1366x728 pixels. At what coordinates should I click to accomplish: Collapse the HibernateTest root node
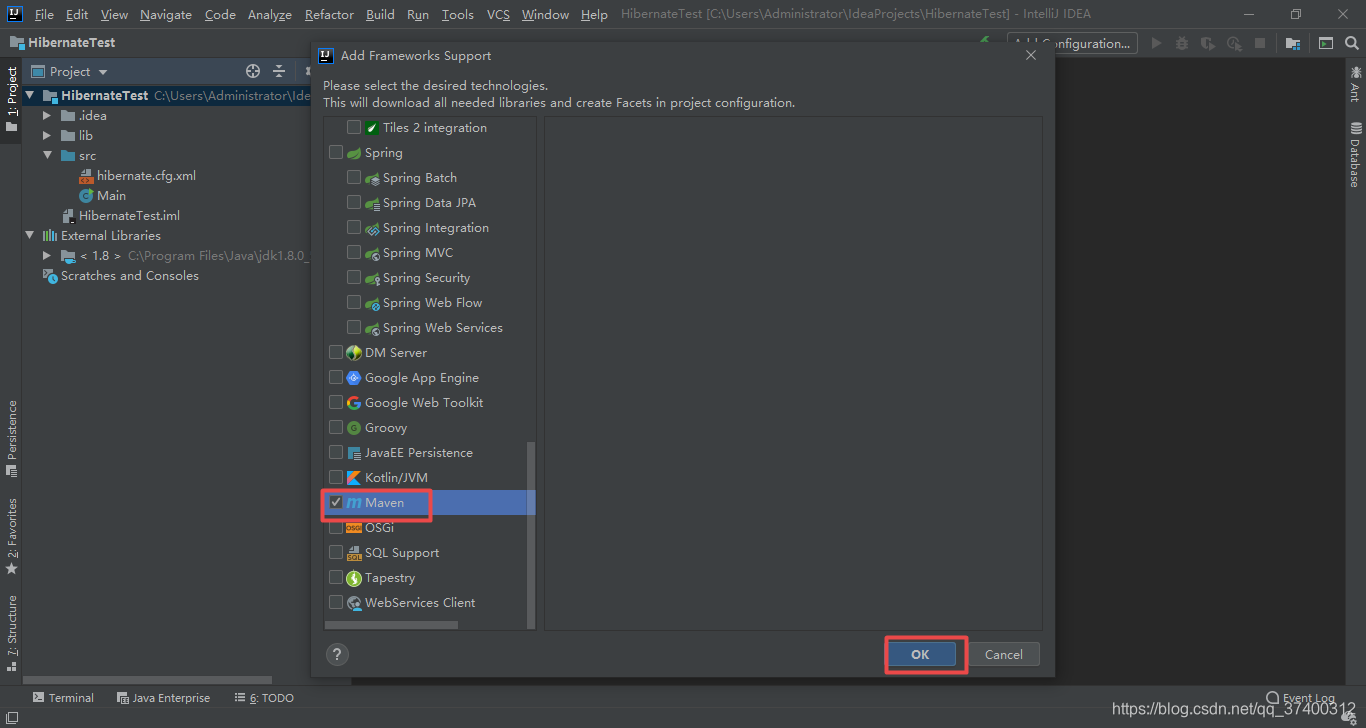pos(30,96)
